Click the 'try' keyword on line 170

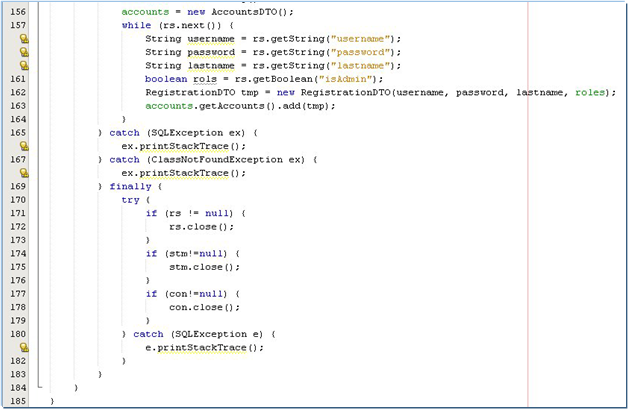tap(130, 200)
